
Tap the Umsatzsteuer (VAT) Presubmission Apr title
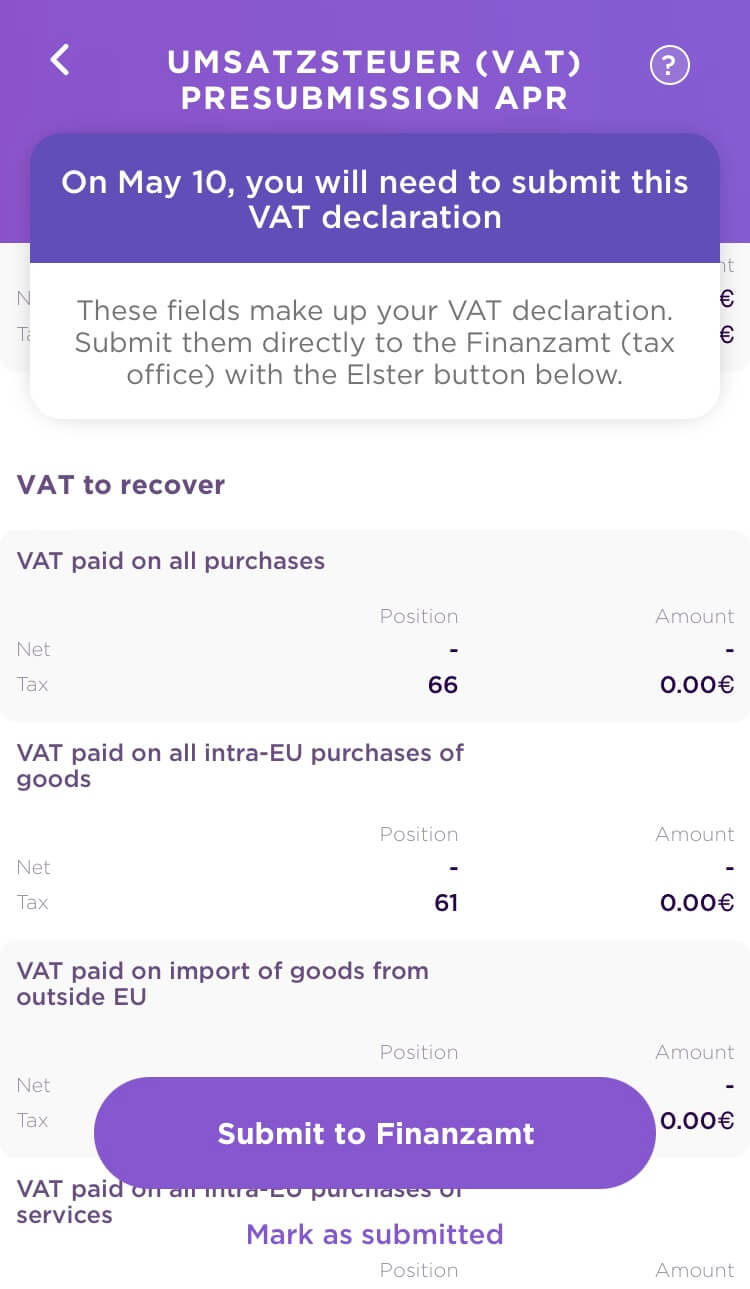(x=375, y=80)
